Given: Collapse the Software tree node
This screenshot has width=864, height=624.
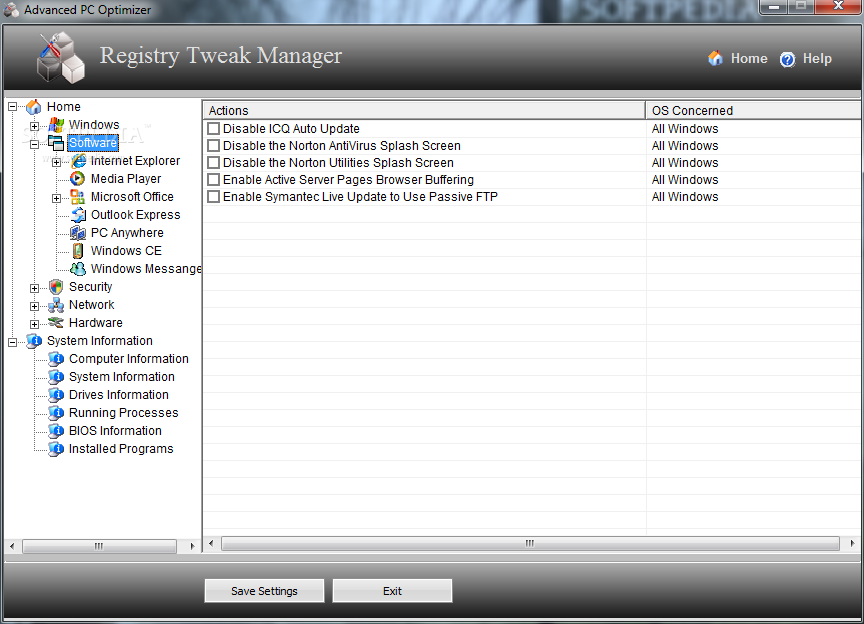Looking at the screenshot, I should [x=34, y=144].
